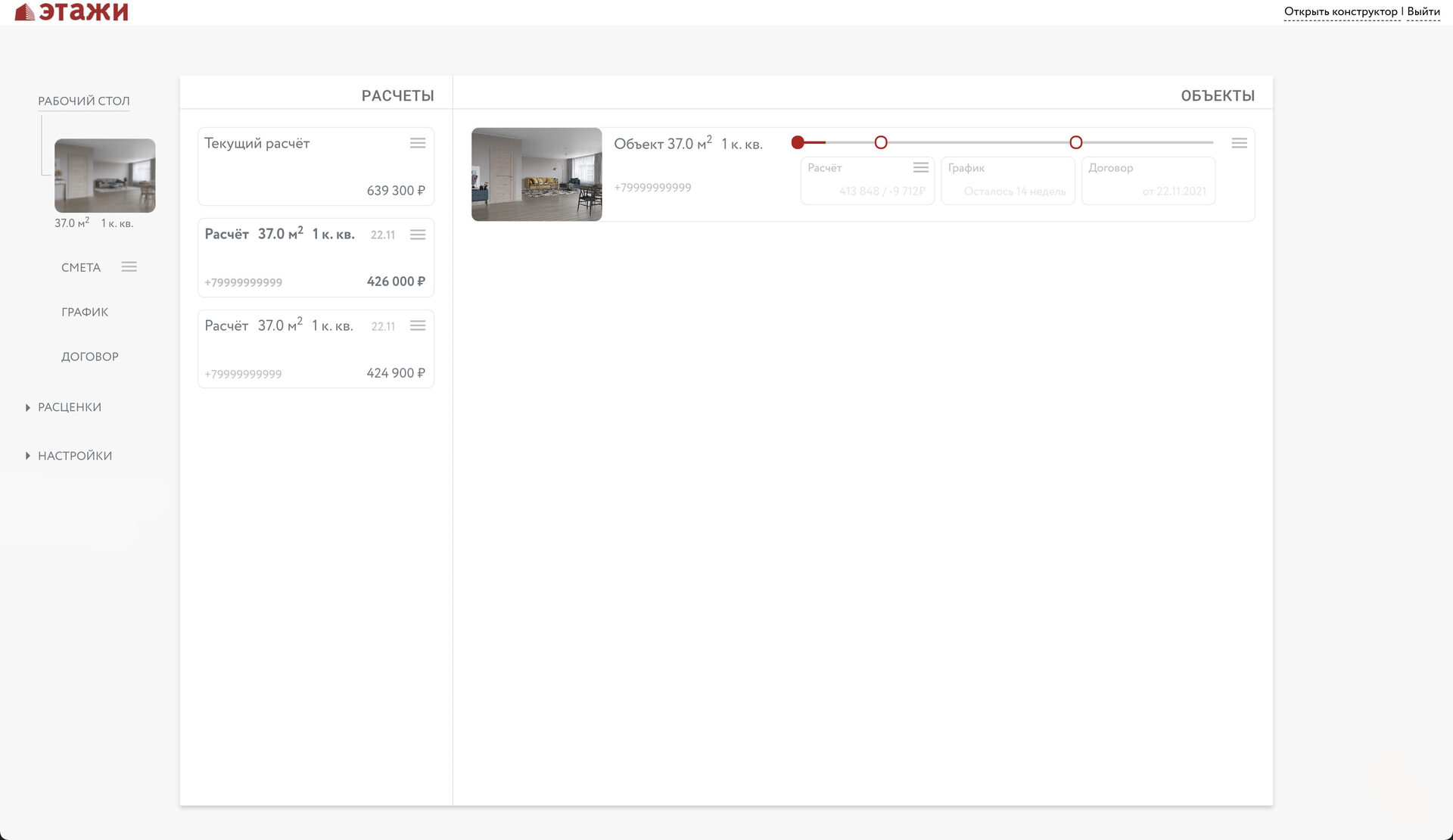Open hamburger menu on Текущий расчёт card

point(418,143)
